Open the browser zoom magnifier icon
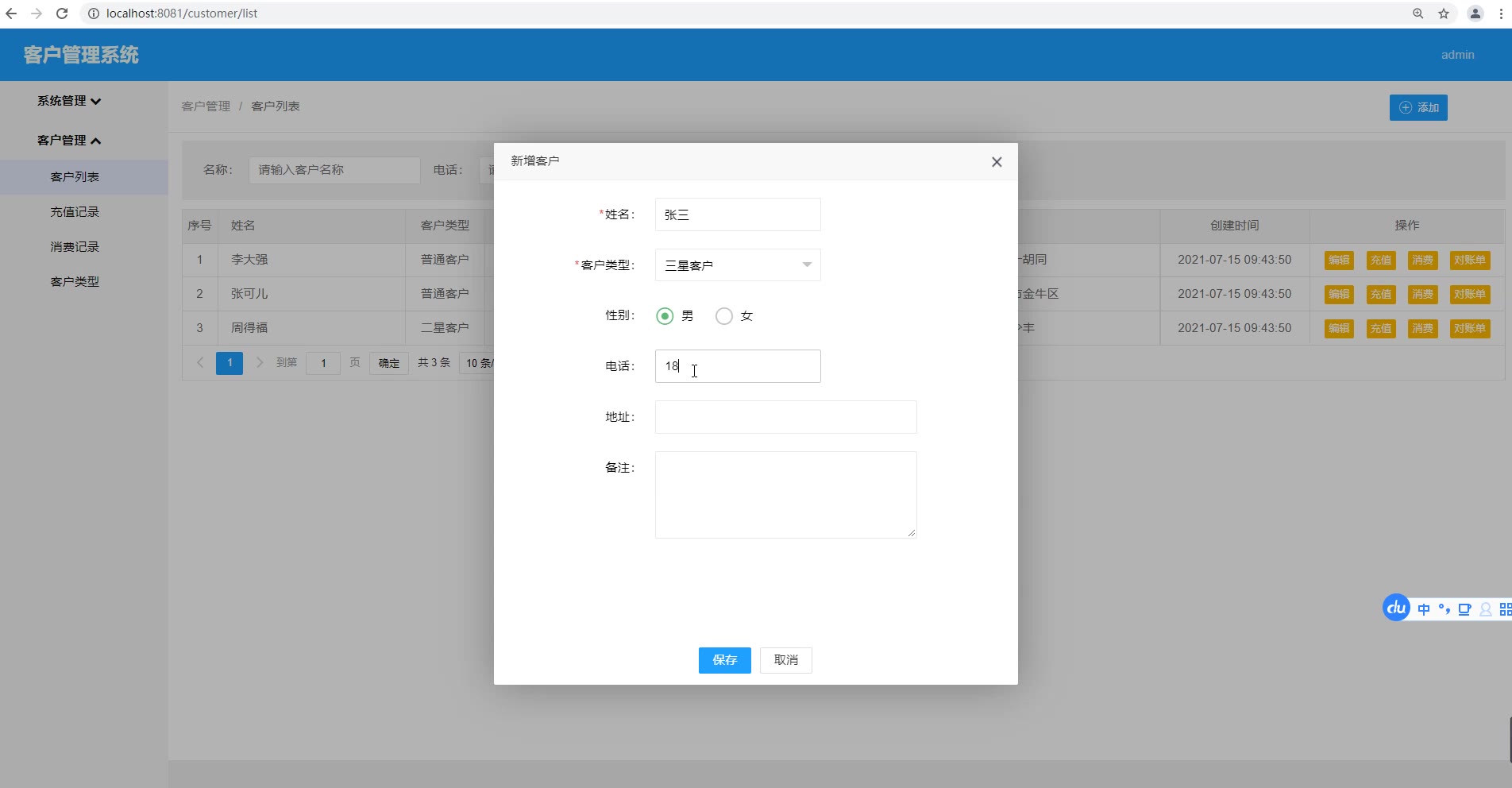Screen dimensions: 1512x788 pyautogui.click(x=1418, y=14)
